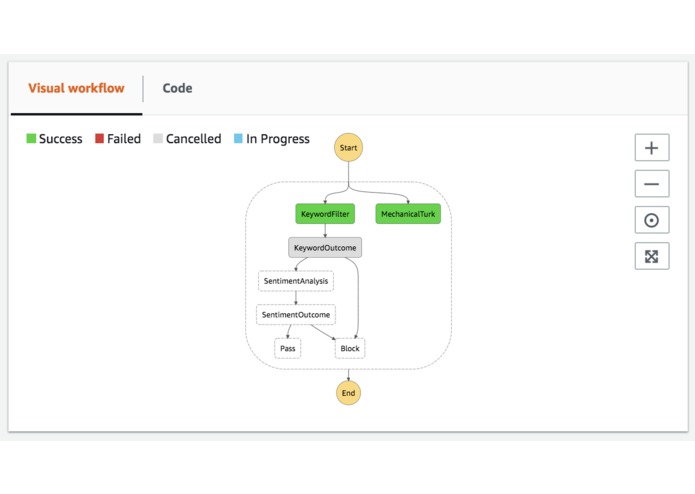695x494 pixels.
Task: Expand the graph to full screen
Action: pos(652,256)
